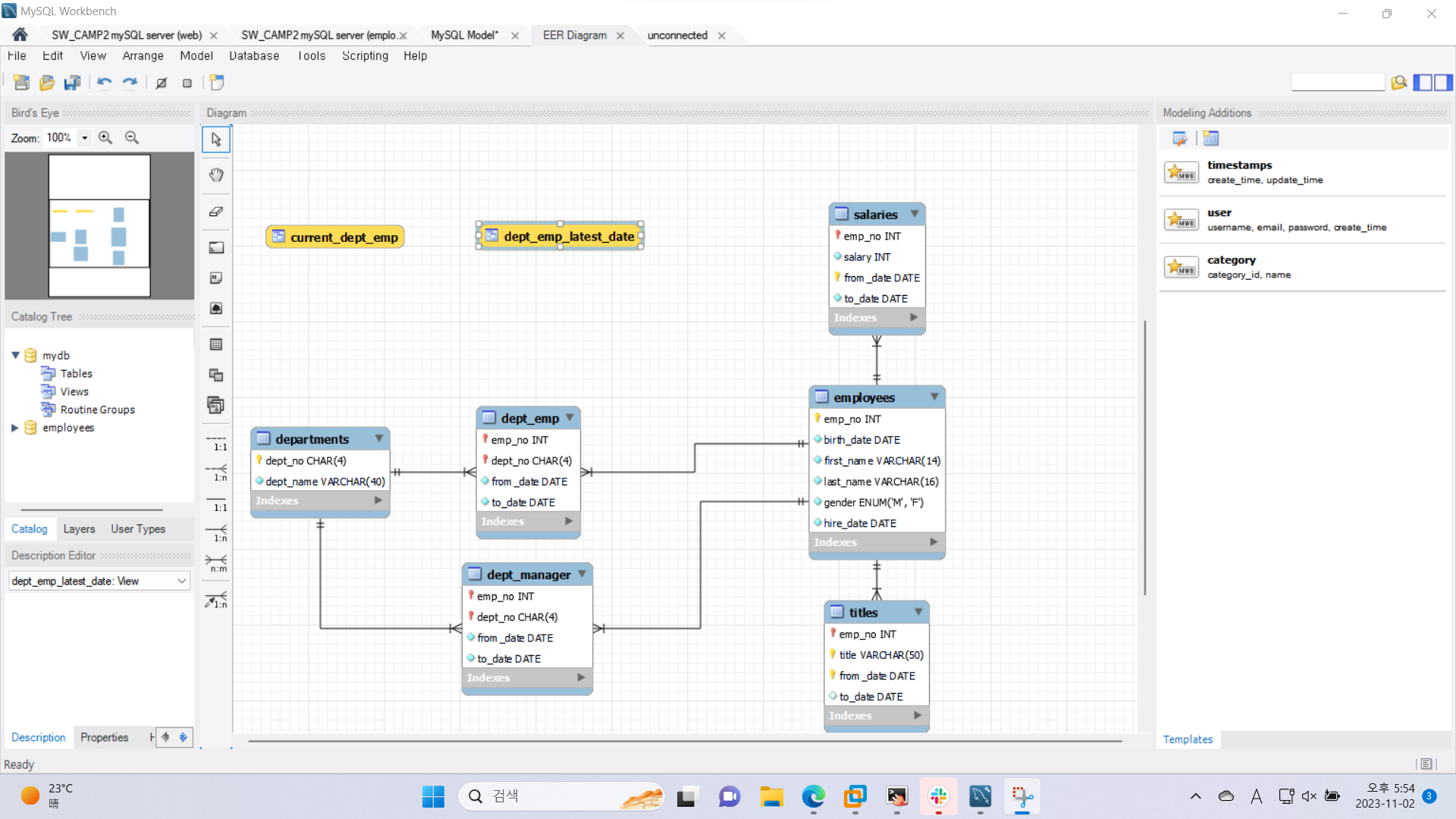Click the Hand/Pan tool icon
Screen dimensions: 1456x819
coord(216,175)
